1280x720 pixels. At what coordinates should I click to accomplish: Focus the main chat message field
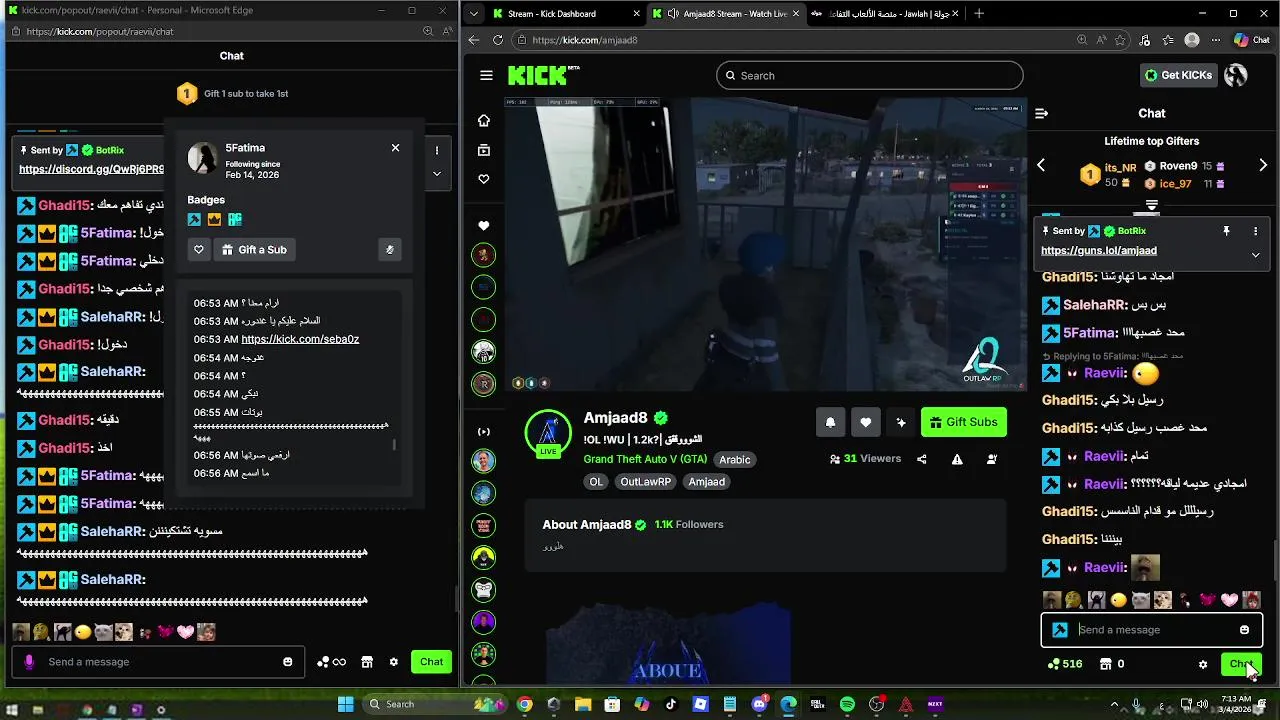click(x=1150, y=630)
